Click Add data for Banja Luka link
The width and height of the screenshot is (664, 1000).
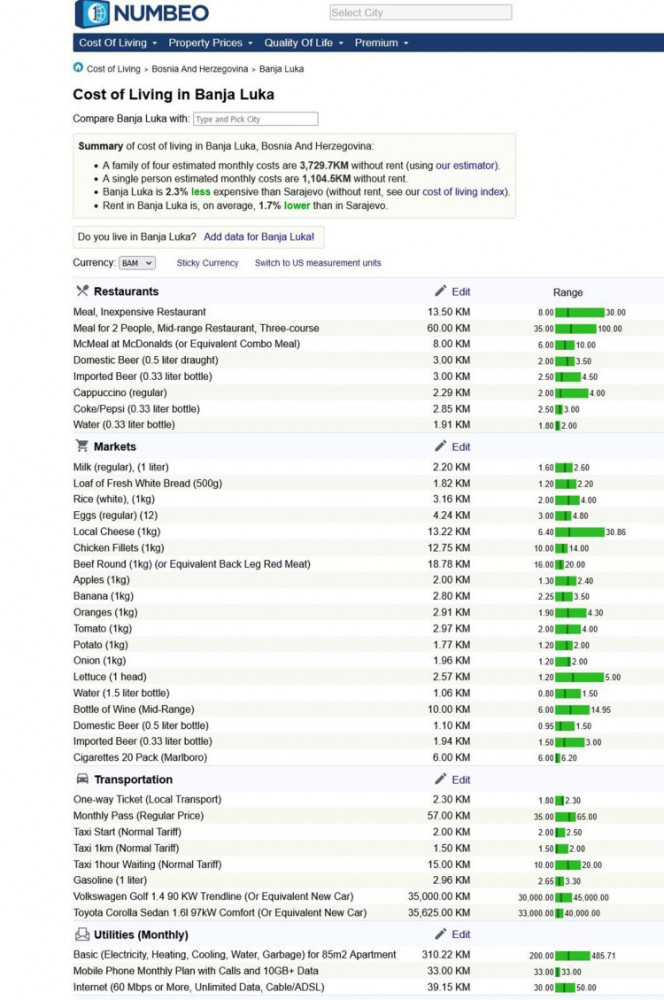pyautogui.click(x=259, y=237)
